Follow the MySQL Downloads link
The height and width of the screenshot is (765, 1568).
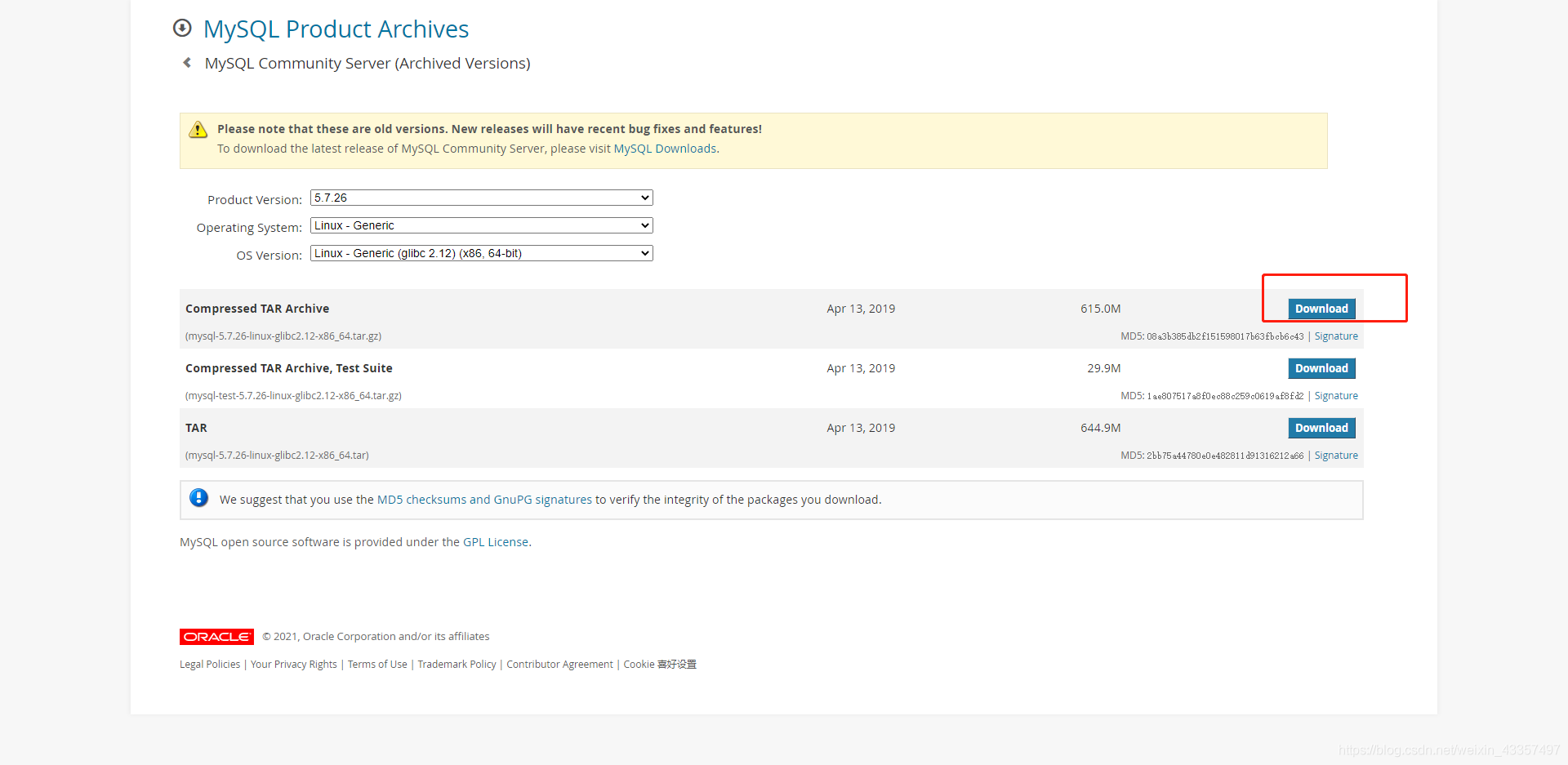pyautogui.click(x=665, y=149)
